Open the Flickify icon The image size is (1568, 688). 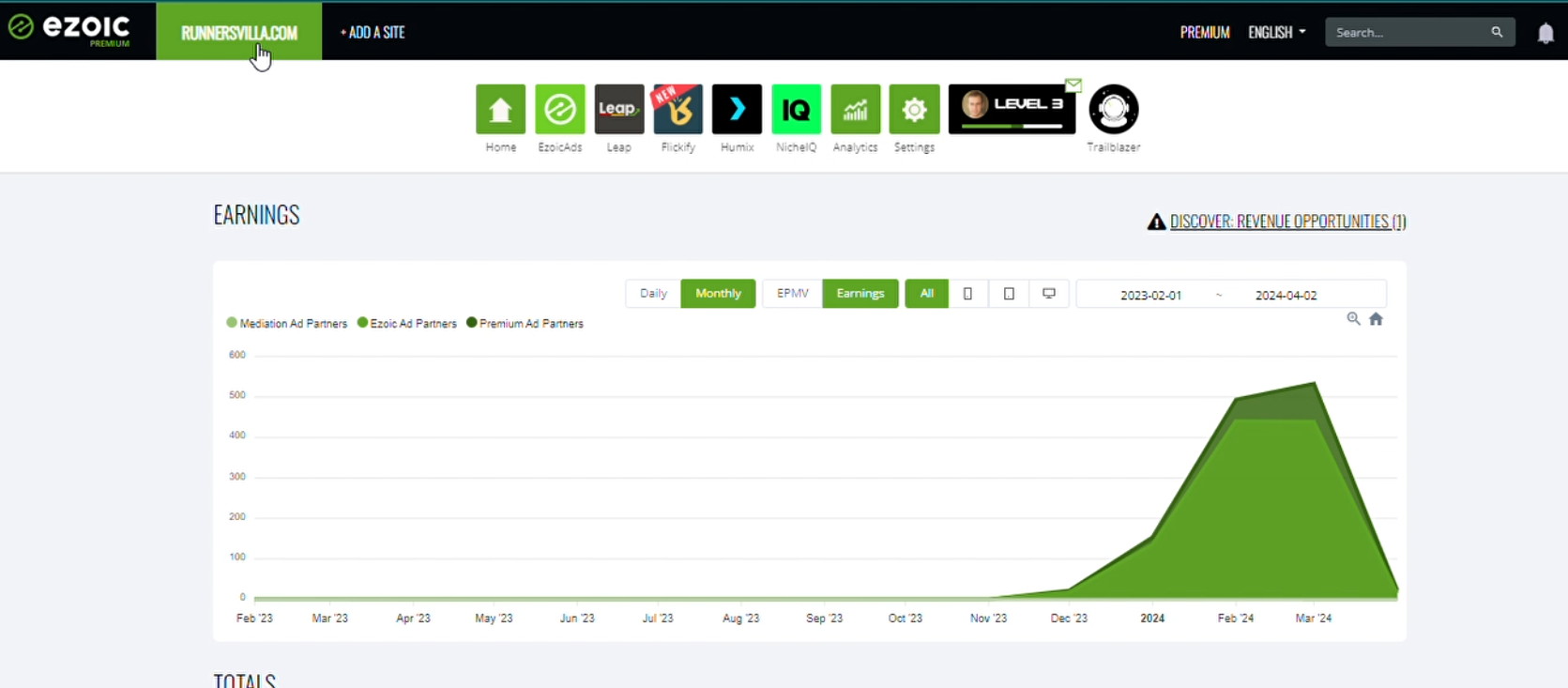point(678,109)
